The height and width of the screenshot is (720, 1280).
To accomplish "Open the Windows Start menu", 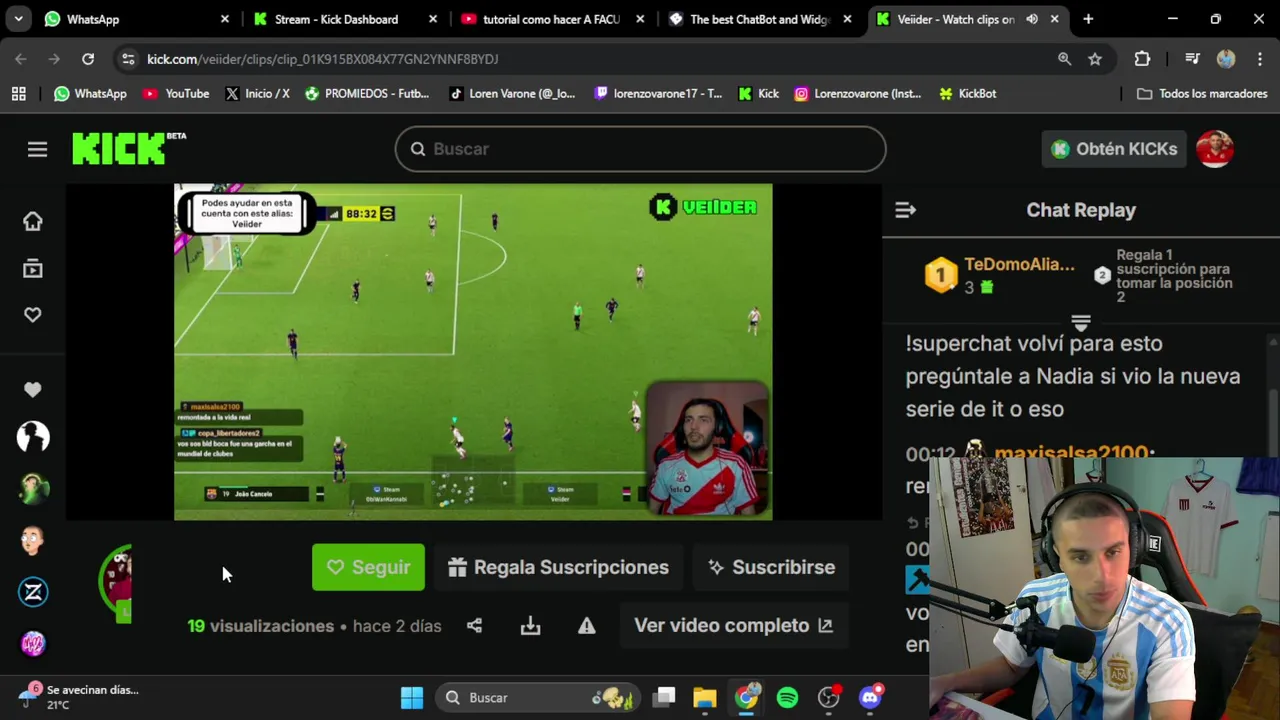I will click(x=412, y=698).
